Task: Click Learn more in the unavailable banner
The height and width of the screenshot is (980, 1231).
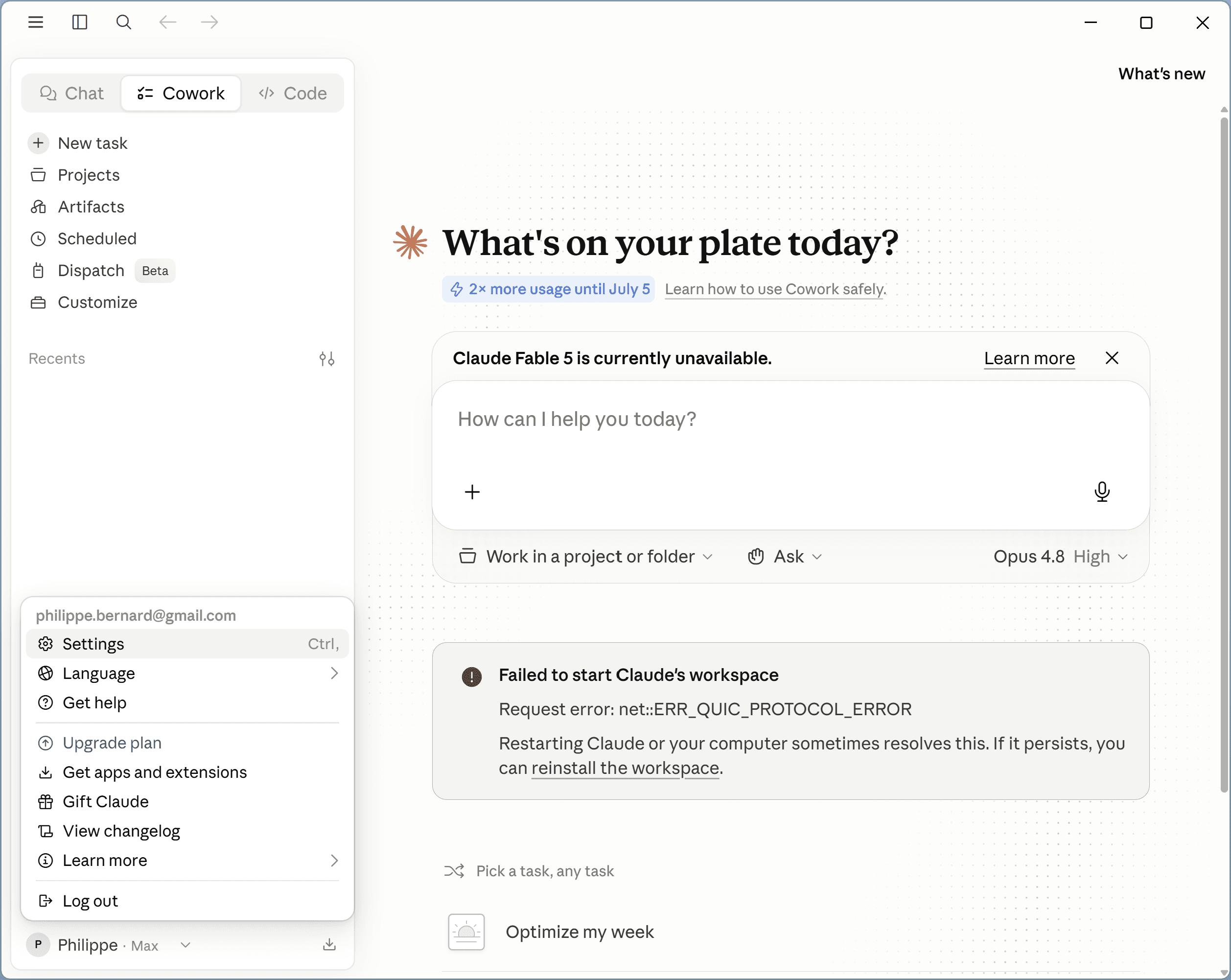Action: click(1029, 358)
